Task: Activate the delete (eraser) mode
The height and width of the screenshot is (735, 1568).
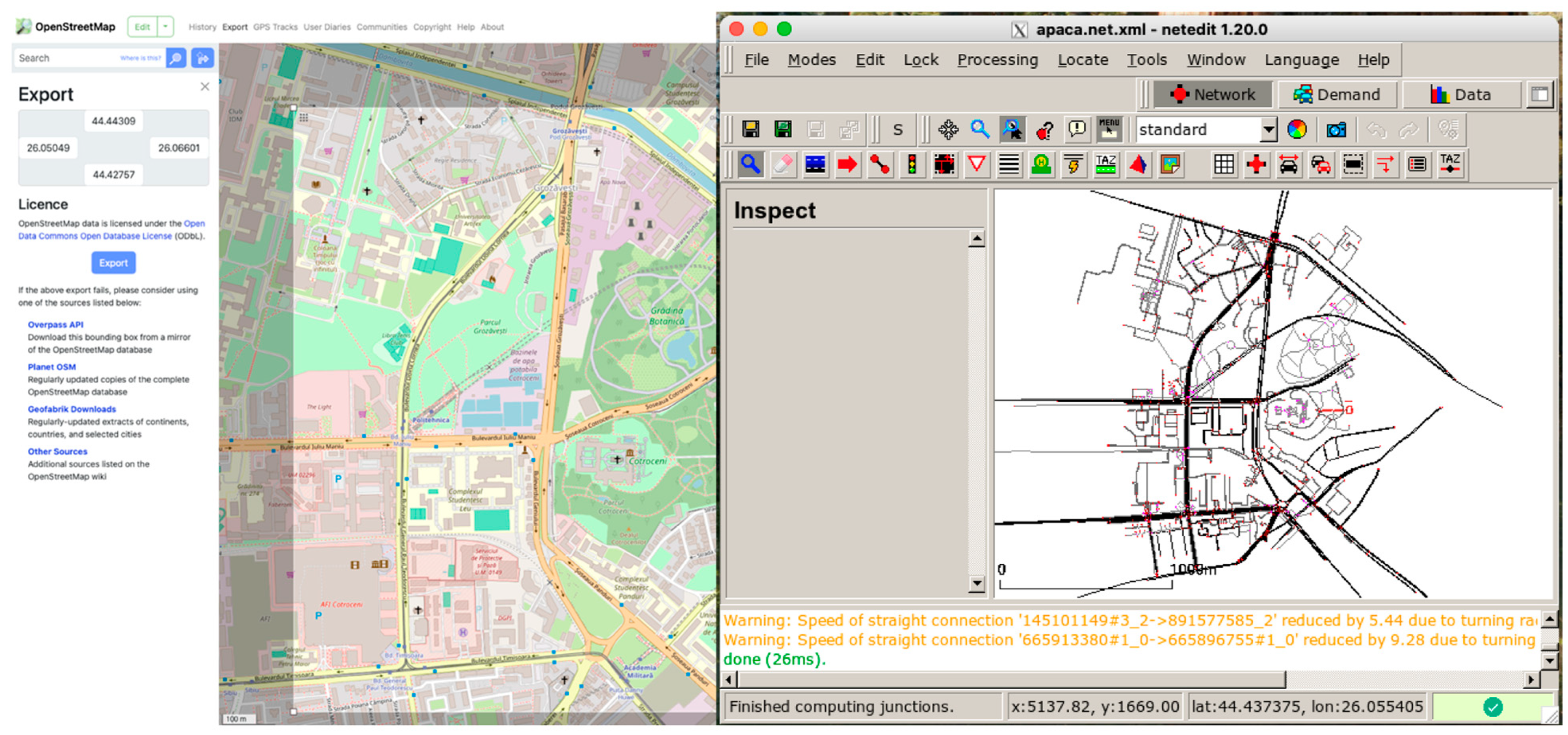Action: 783,164
